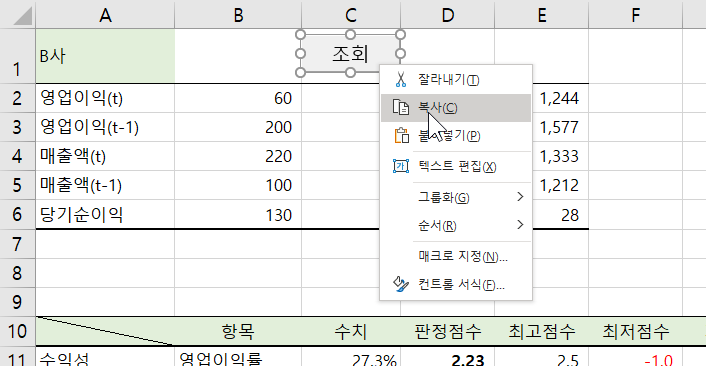Viewport: 706px width, 366px height.
Task: Click the scissors icon for 잘라내기
Action: [400, 80]
